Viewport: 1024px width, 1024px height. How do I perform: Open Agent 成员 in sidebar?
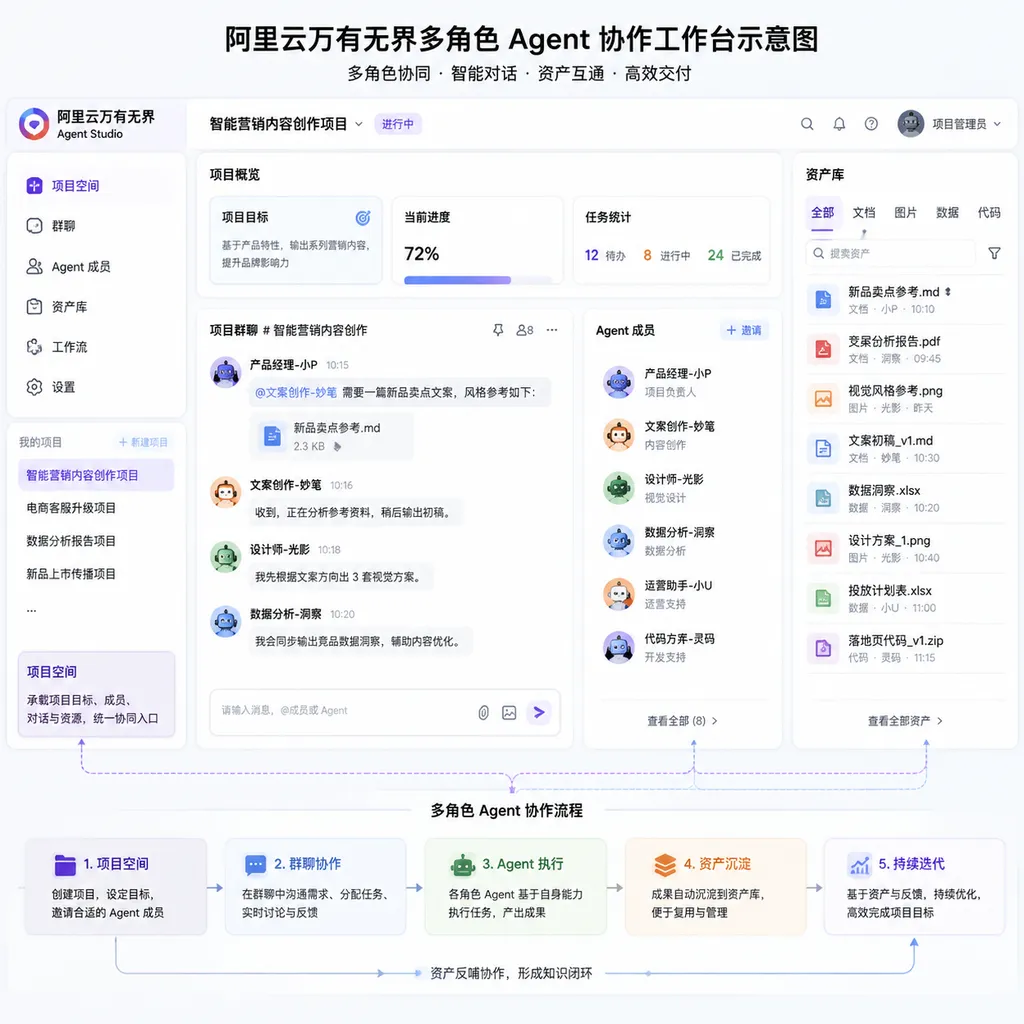point(97,266)
